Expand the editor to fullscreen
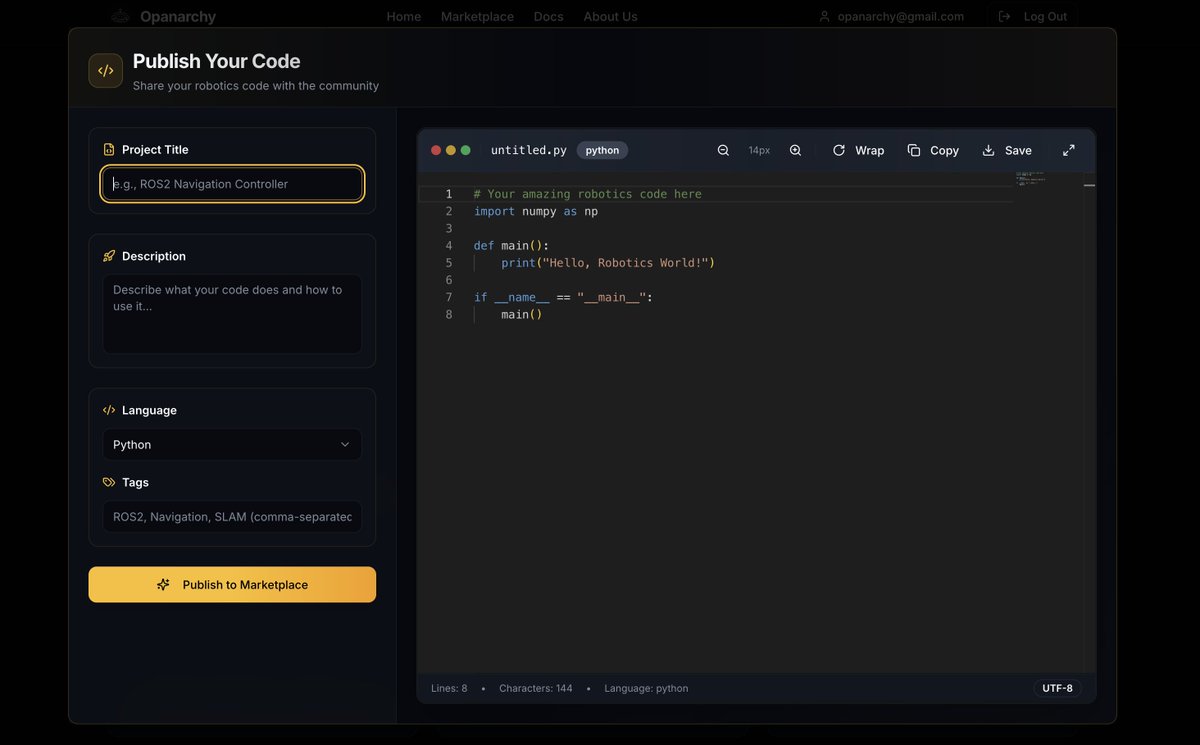1200x745 pixels. click(x=1068, y=150)
